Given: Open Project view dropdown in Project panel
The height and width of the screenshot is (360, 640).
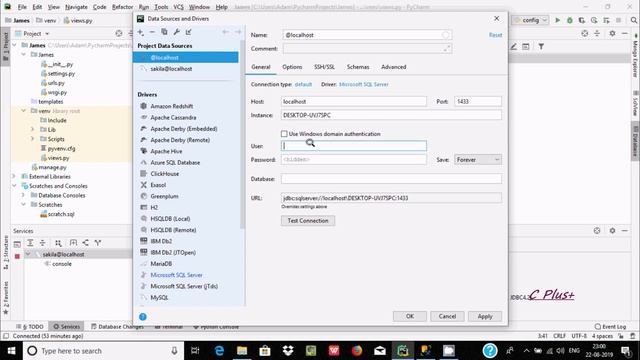Looking at the screenshot, I should click(x=47, y=33).
